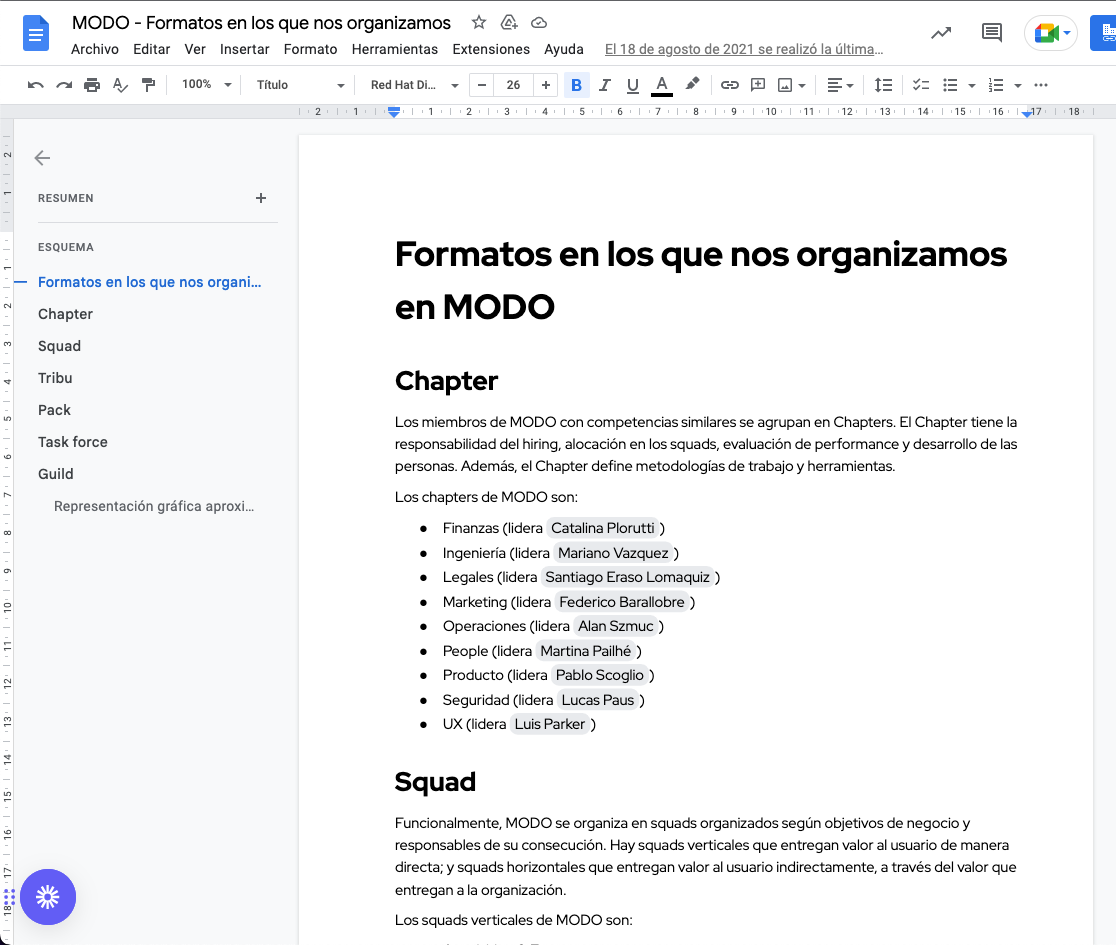This screenshot has height=945, width=1116.
Task: Click the Redo arrow icon
Action: pos(64,85)
